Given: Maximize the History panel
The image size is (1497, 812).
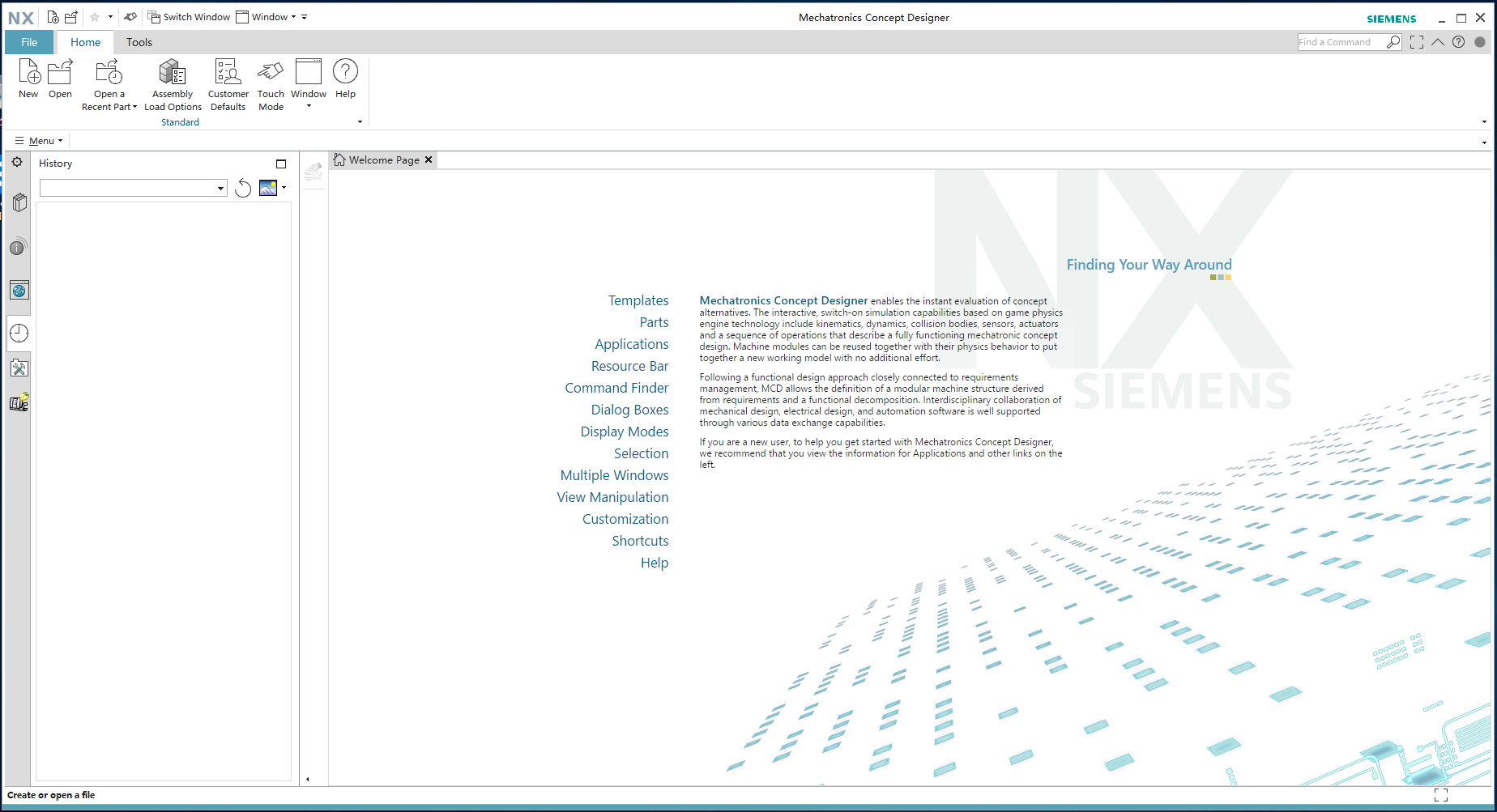Looking at the screenshot, I should pyautogui.click(x=281, y=164).
